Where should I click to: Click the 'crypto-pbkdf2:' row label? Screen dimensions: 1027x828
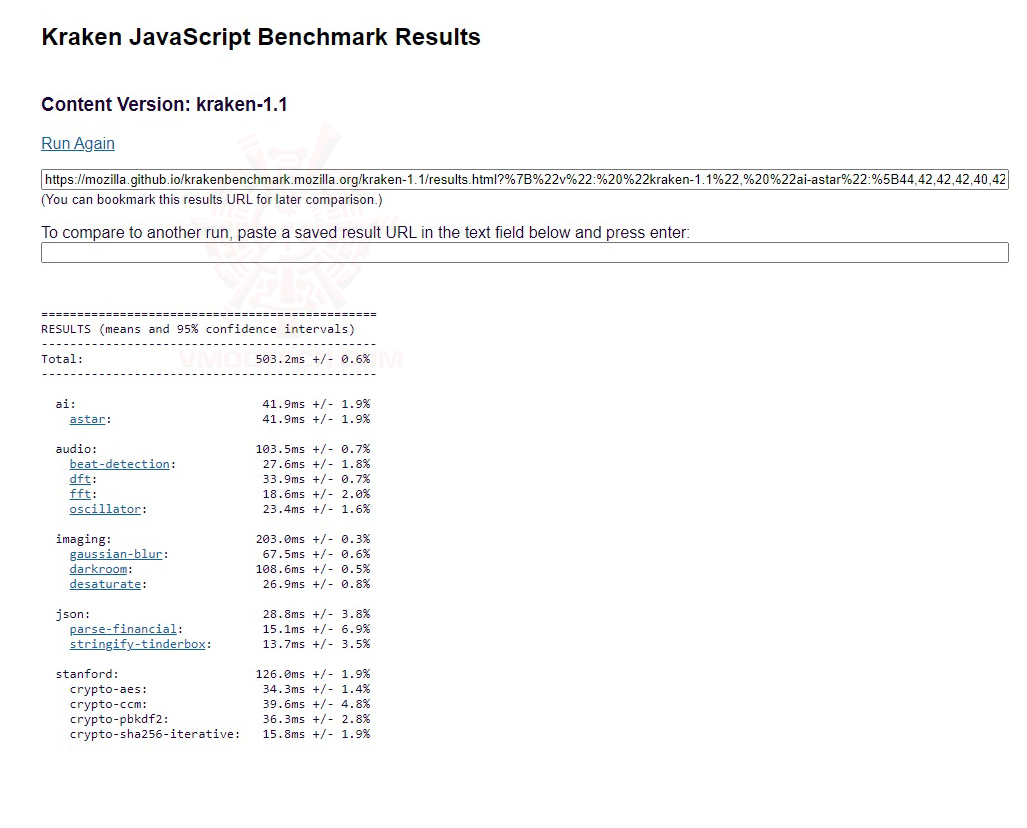pos(119,719)
